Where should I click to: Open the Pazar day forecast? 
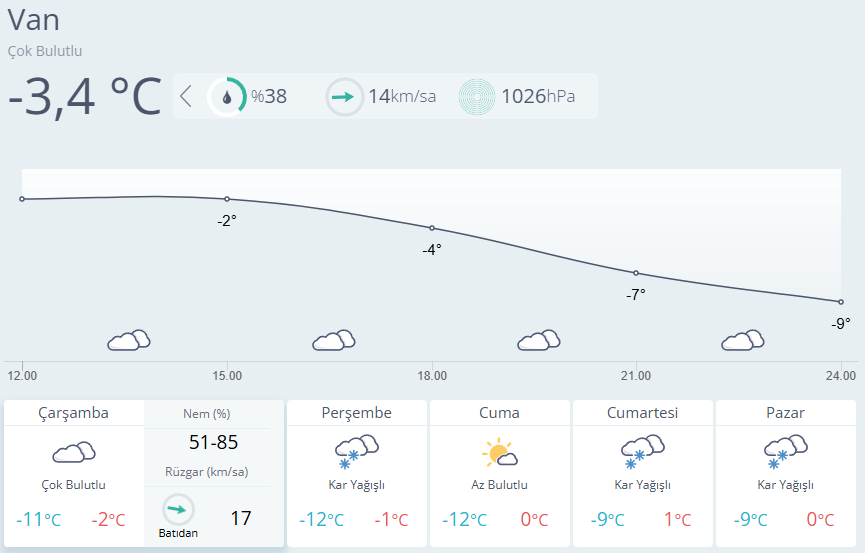(x=785, y=473)
